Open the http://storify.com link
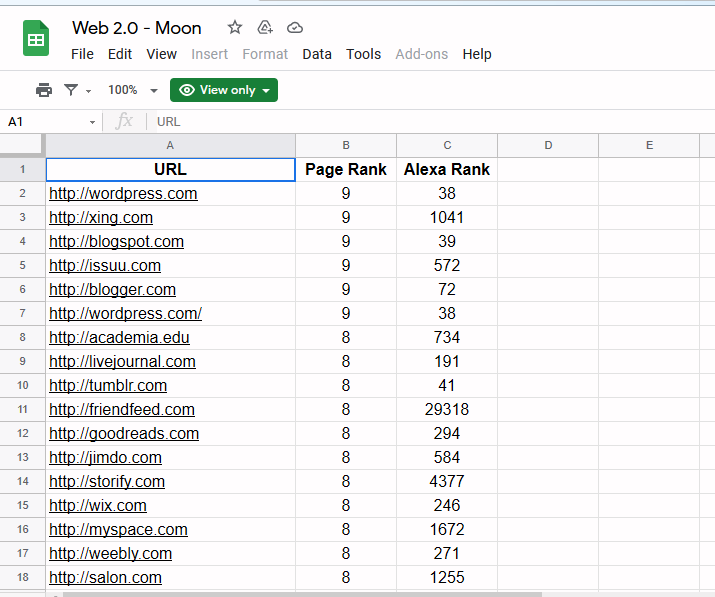Viewport: 715px width, 597px height. click(107, 482)
